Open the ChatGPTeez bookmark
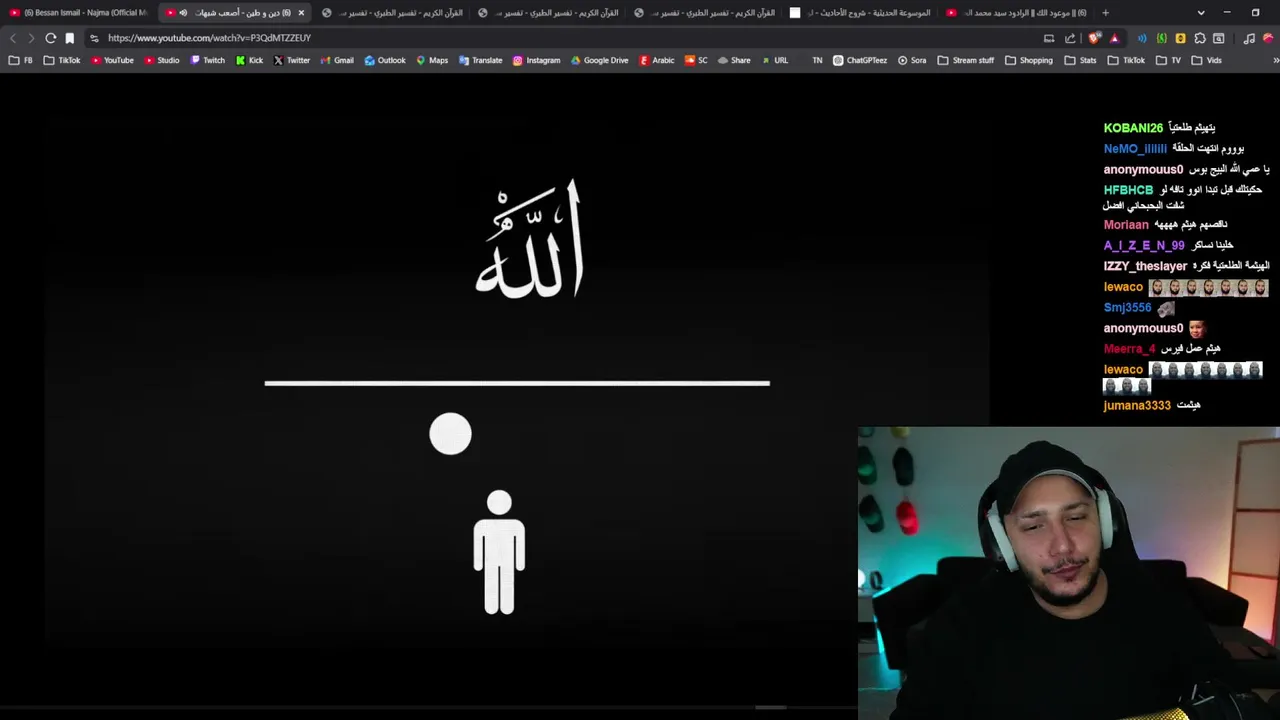The width and height of the screenshot is (1280, 720). click(x=860, y=60)
